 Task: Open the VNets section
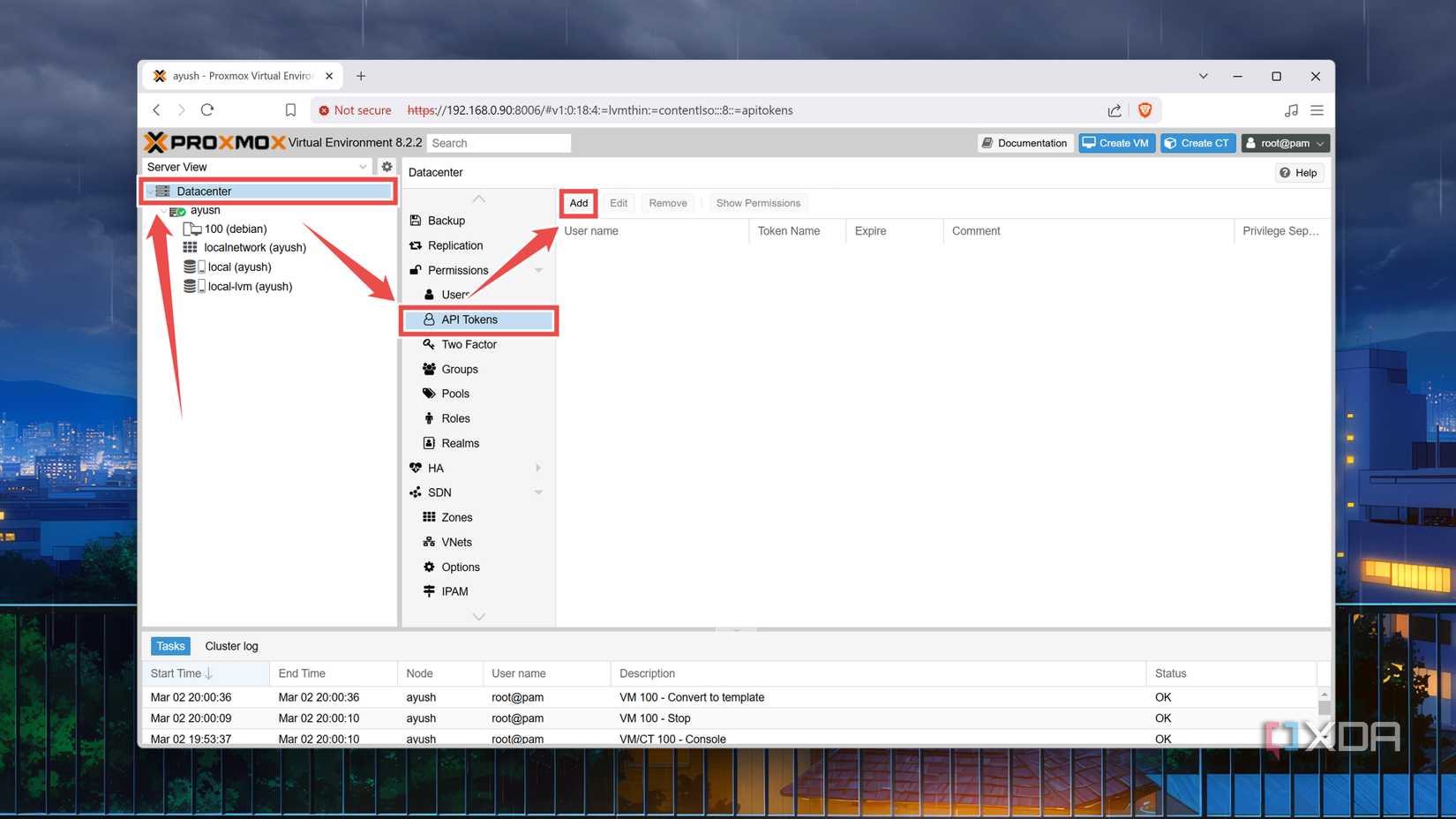(455, 542)
